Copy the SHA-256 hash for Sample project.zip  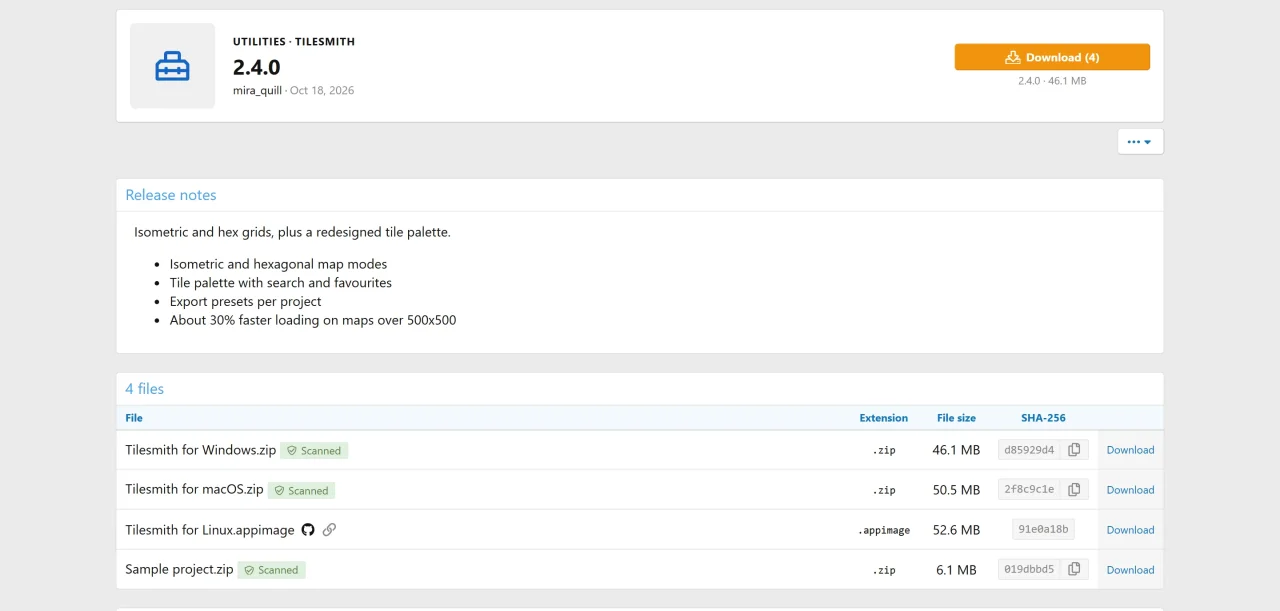(1074, 570)
